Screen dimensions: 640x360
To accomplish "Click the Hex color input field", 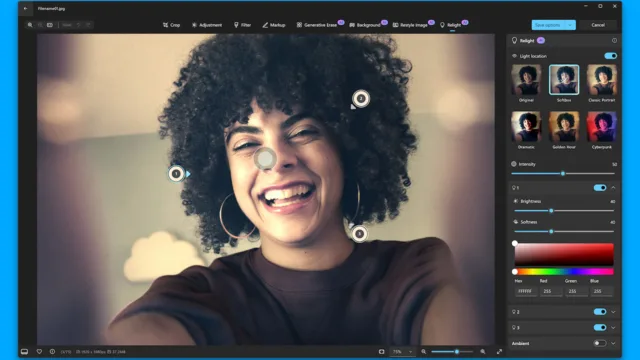I will pyautogui.click(x=526, y=291).
